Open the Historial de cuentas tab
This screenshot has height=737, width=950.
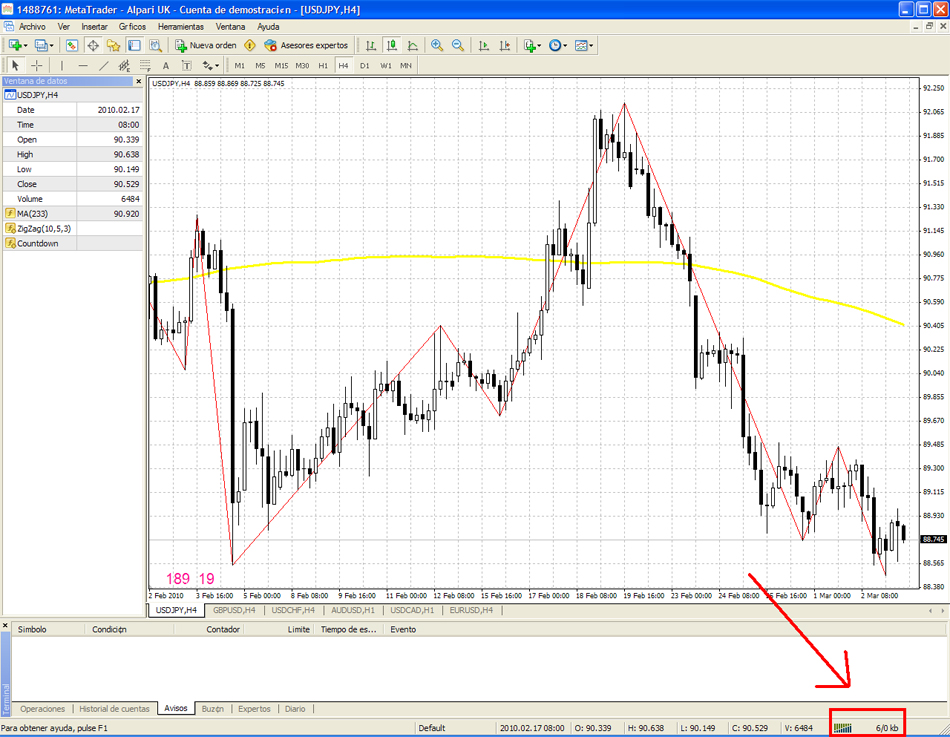(114, 708)
